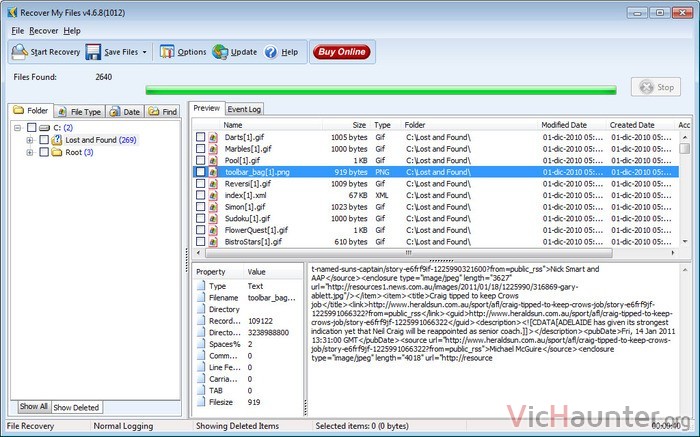This screenshot has width=700, height=437.
Task: Click the Help question mark icon
Action: point(271,52)
